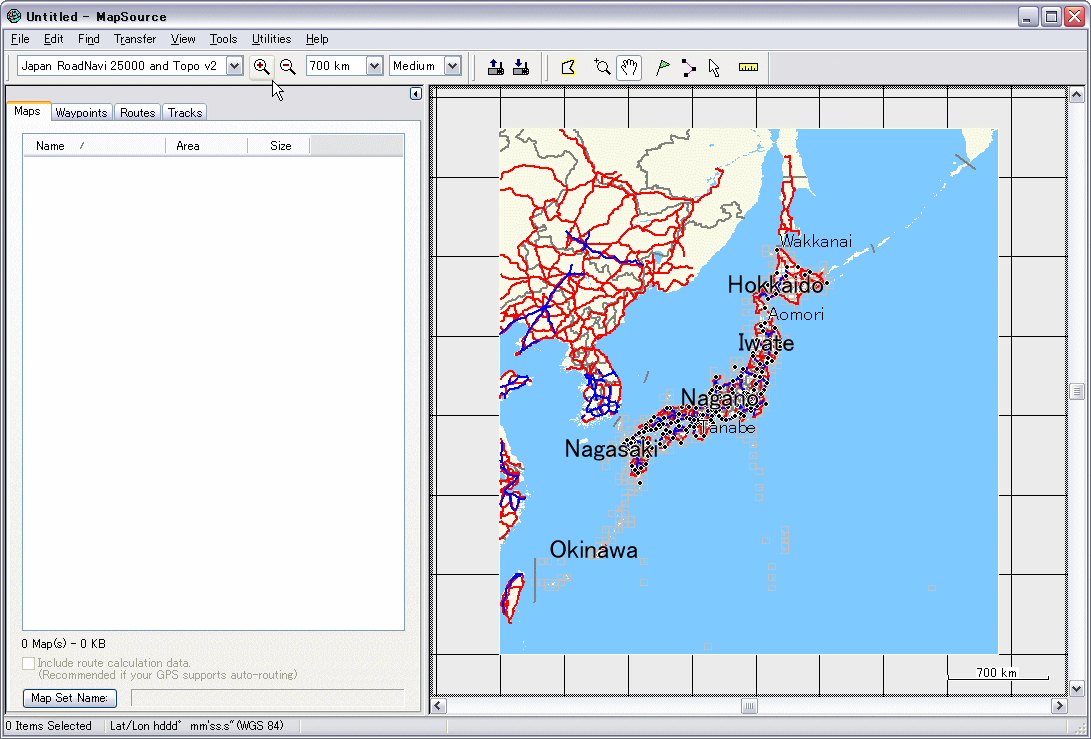Select the Hand pan tool

coord(628,67)
